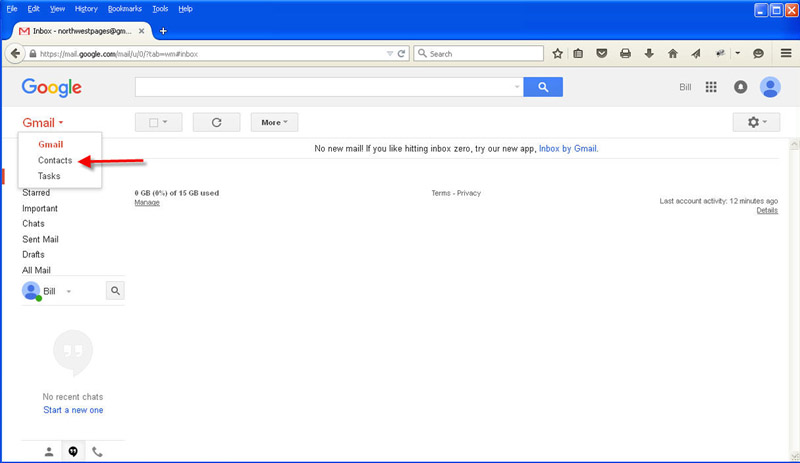Open the Starred label
This screenshot has width=800, height=463.
pos(36,193)
